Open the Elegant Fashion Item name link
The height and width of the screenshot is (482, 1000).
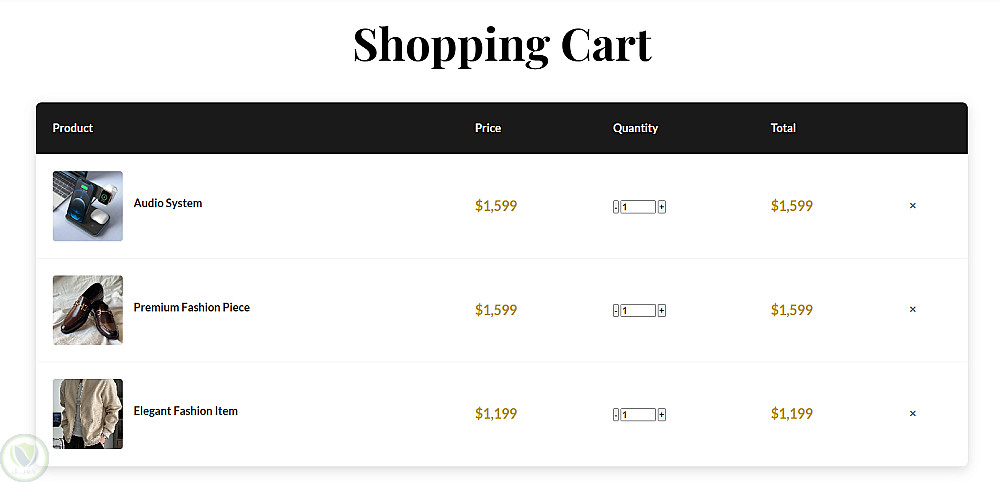[x=186, y=411]
